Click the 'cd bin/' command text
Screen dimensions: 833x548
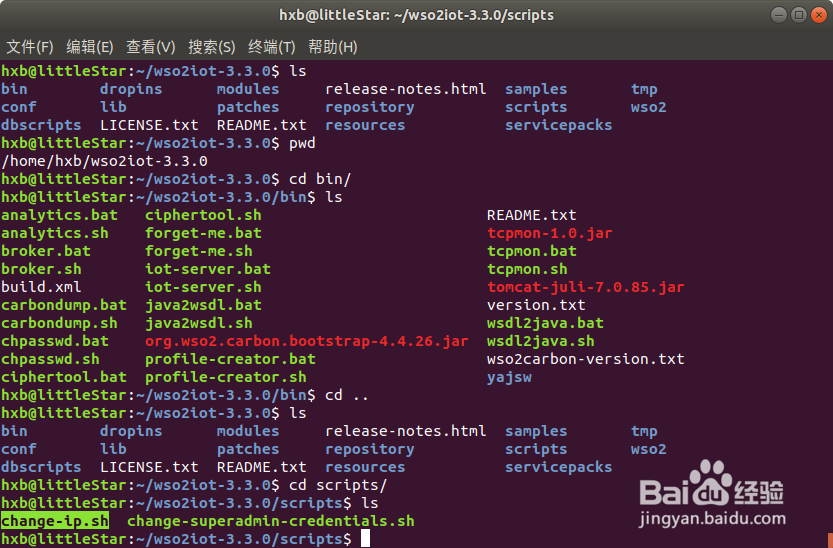pos(320,179)
